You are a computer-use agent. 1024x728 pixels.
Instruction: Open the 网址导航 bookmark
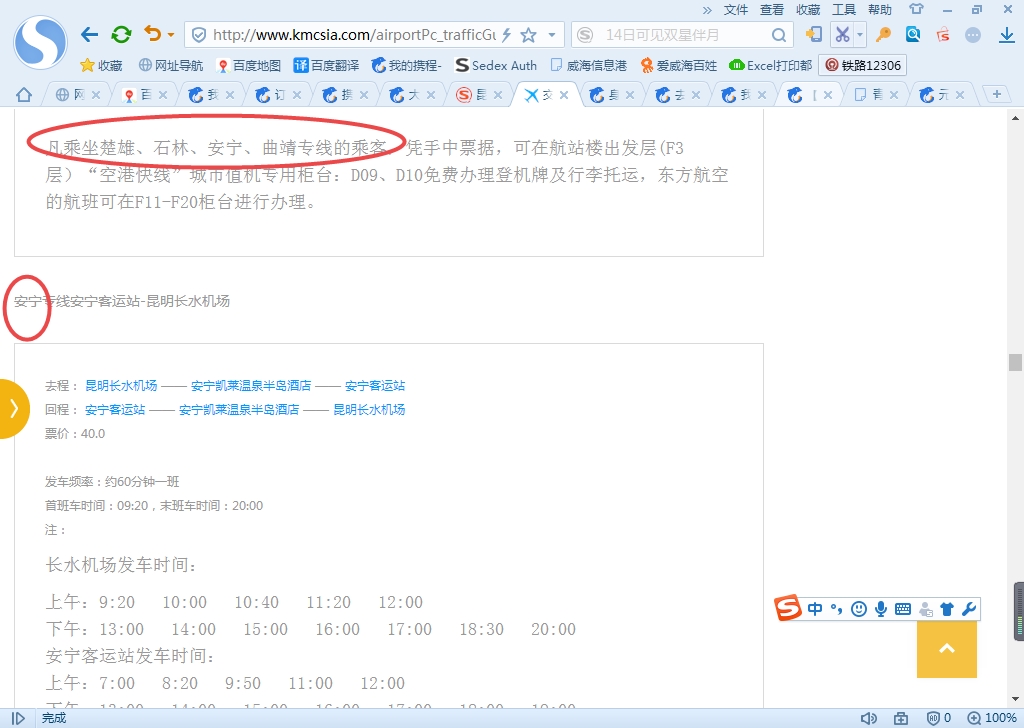(170, 65)
